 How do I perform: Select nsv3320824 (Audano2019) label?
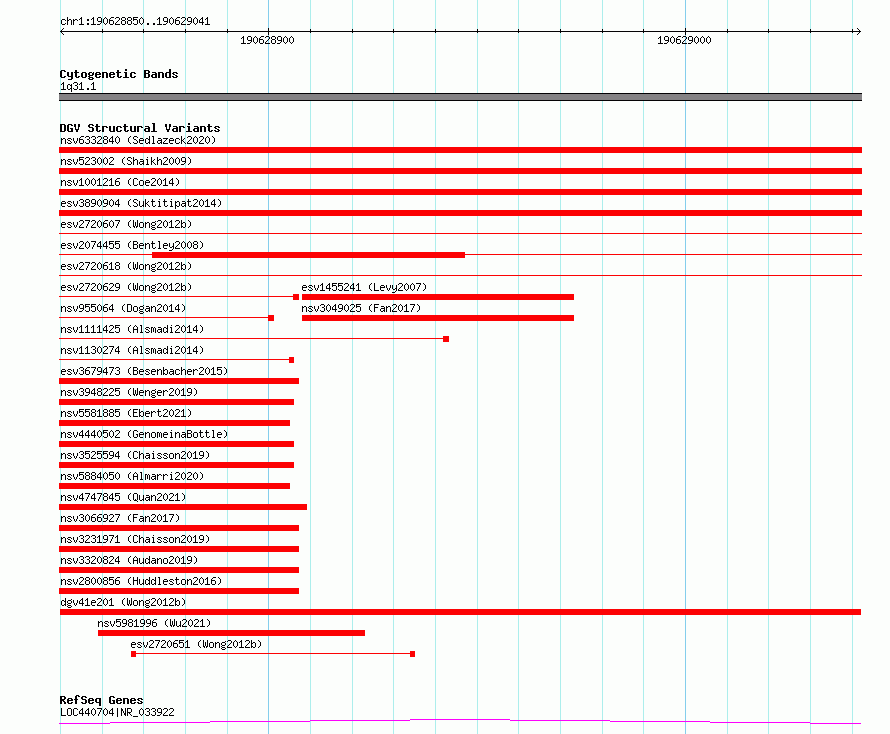[x=129, y=560]
